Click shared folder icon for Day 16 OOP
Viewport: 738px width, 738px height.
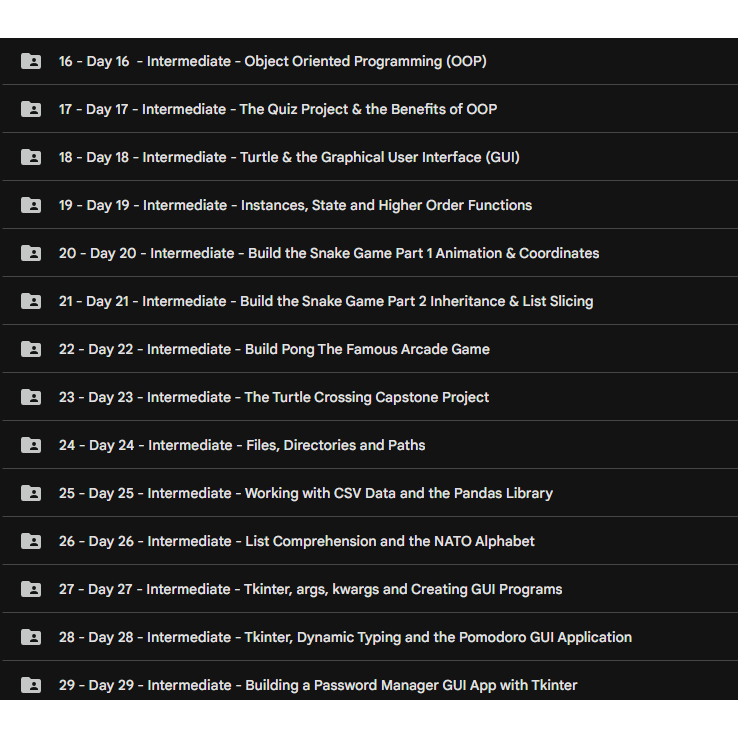tap(31, 61)
